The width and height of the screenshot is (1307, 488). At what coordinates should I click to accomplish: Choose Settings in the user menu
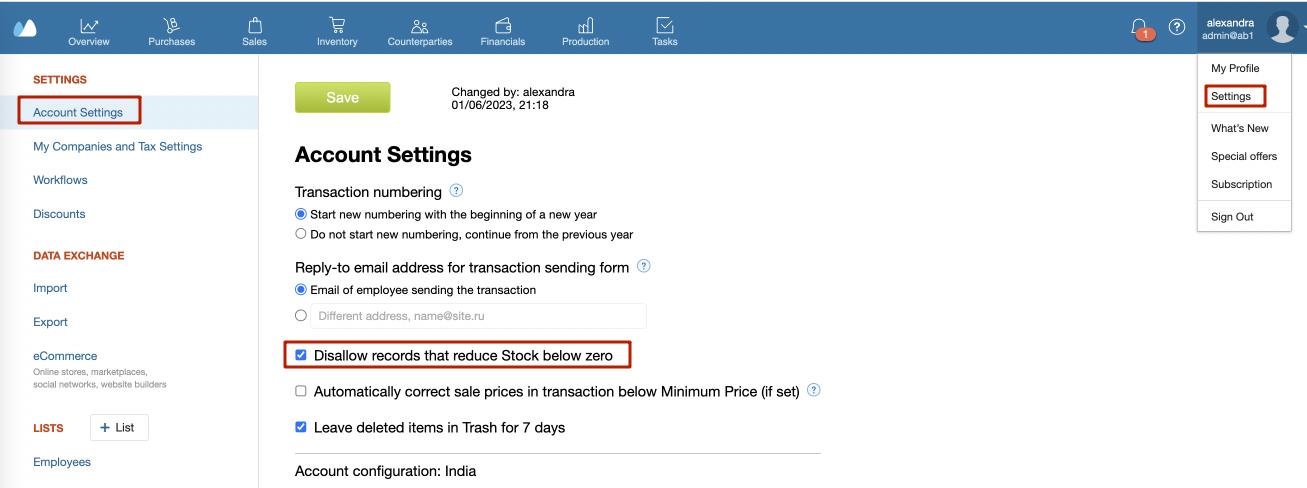coord(1231,97)
